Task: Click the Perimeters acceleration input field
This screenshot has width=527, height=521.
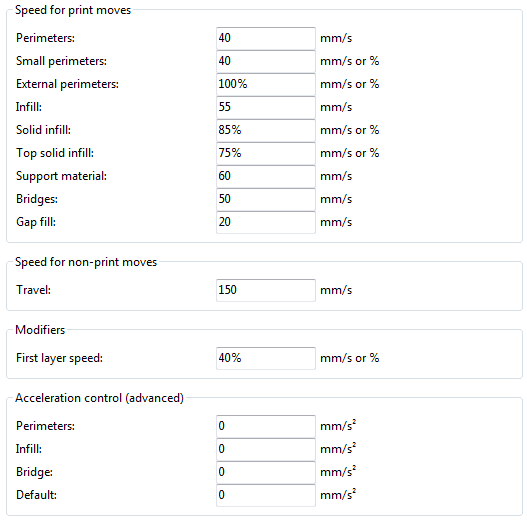Action: click(266, 426)
